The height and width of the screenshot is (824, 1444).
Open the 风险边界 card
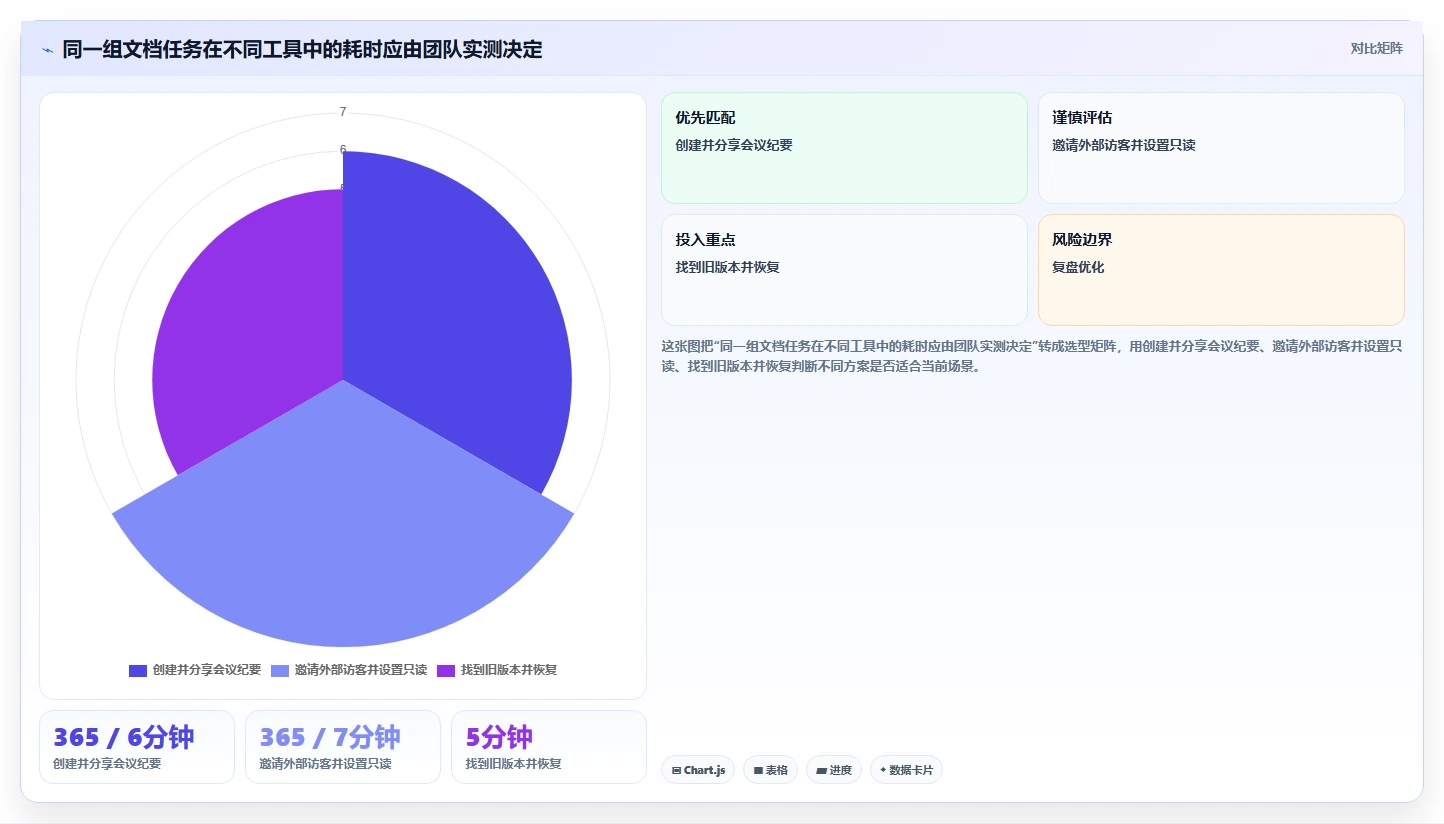click(x=1221, y=270)
